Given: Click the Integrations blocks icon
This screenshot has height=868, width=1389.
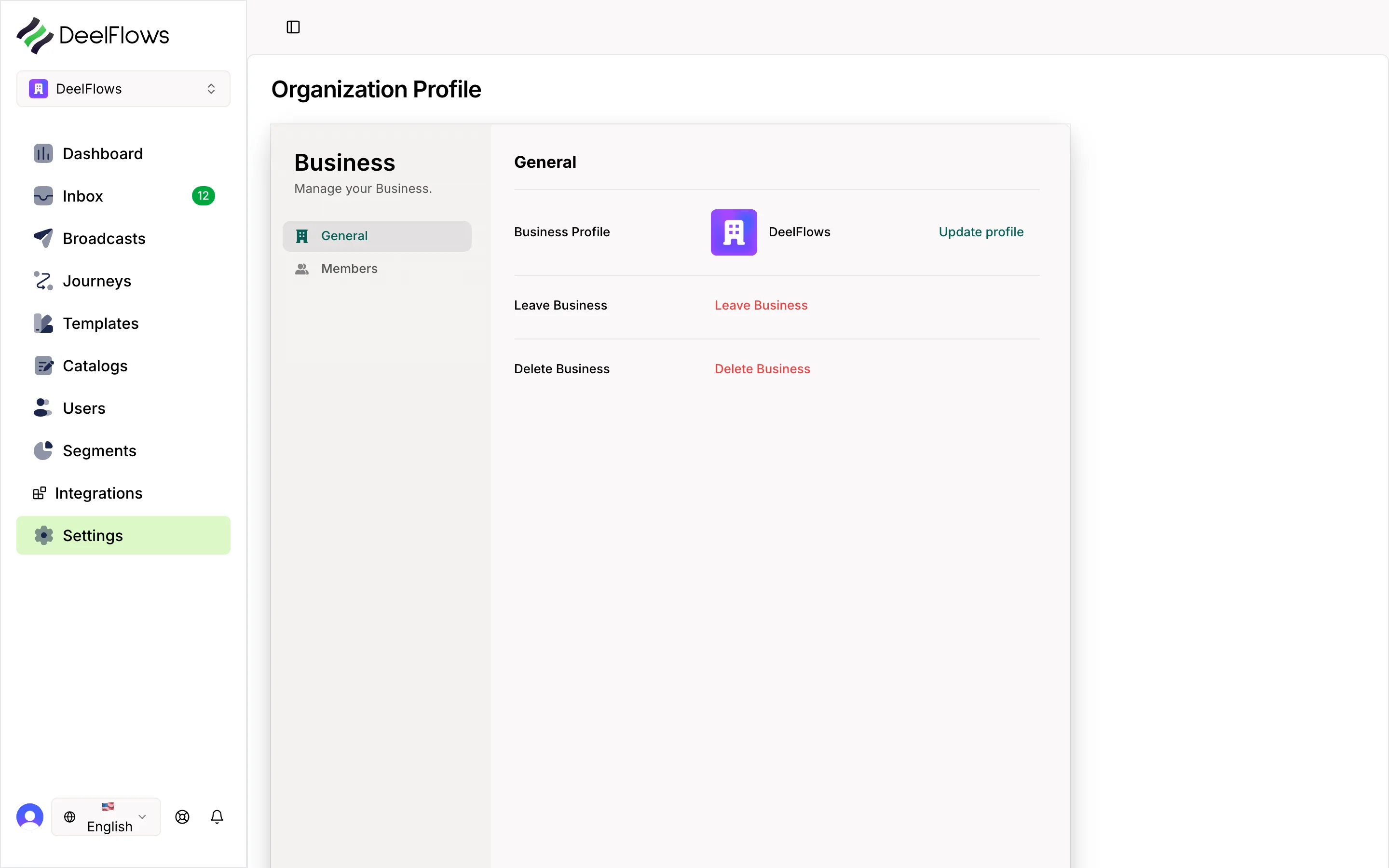Looking at the screenshot, I should point(39,493).
